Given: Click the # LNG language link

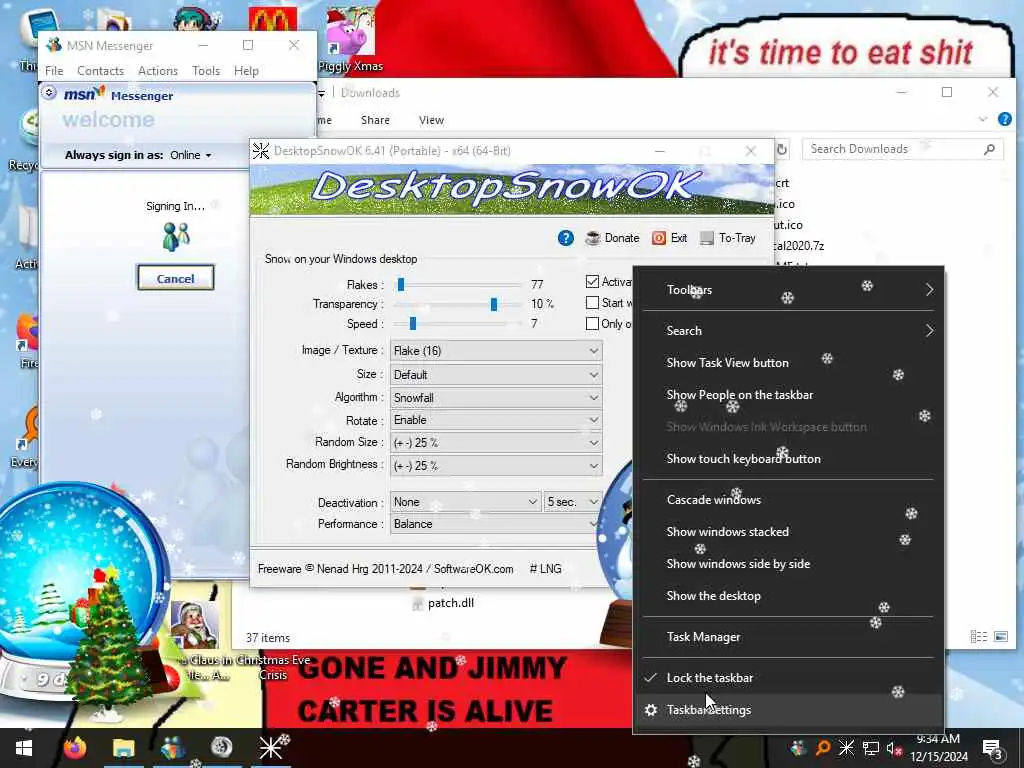Looking at the screenshot, I should pos(545,569).
